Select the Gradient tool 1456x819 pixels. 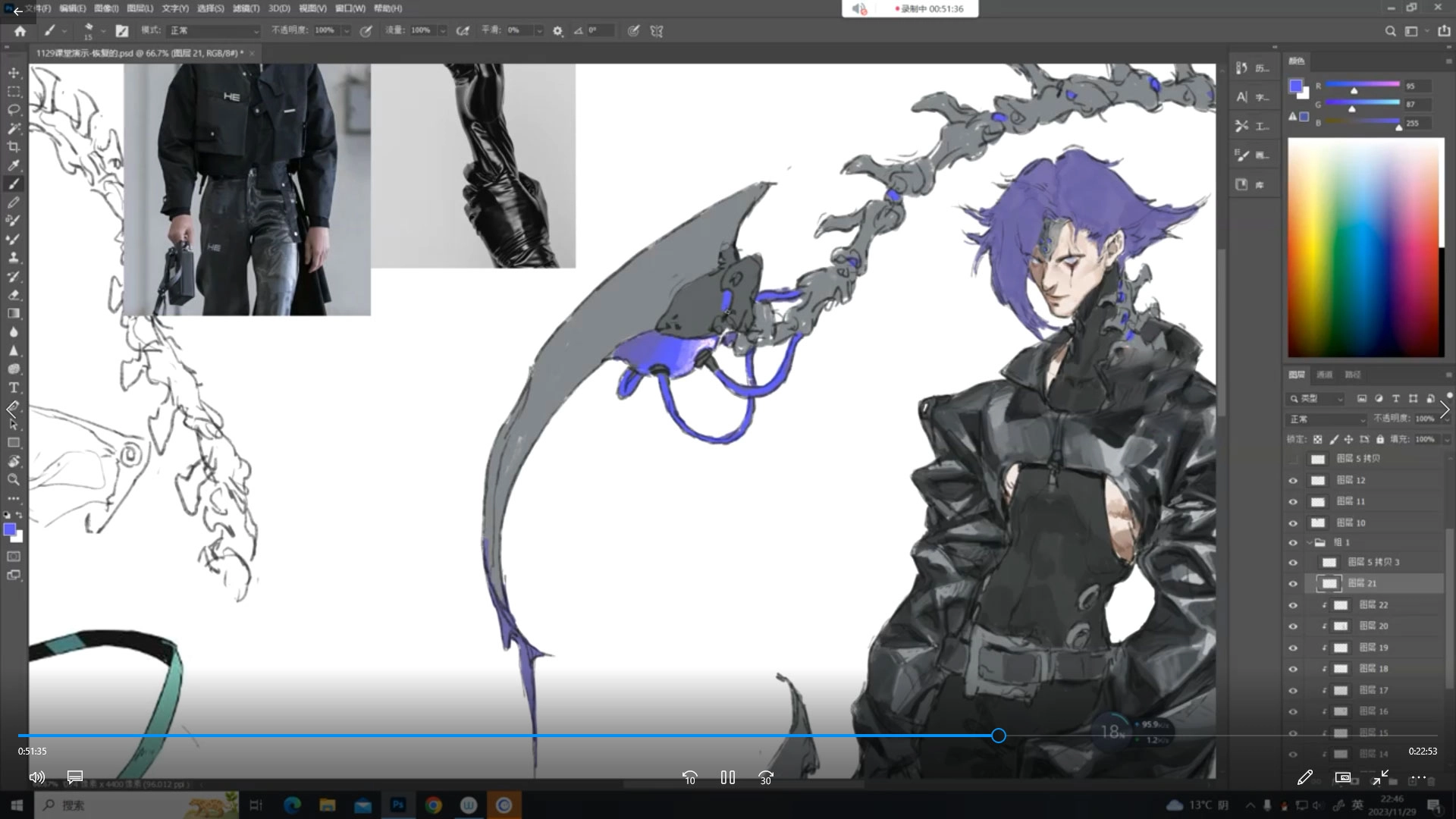coord(14,313)
